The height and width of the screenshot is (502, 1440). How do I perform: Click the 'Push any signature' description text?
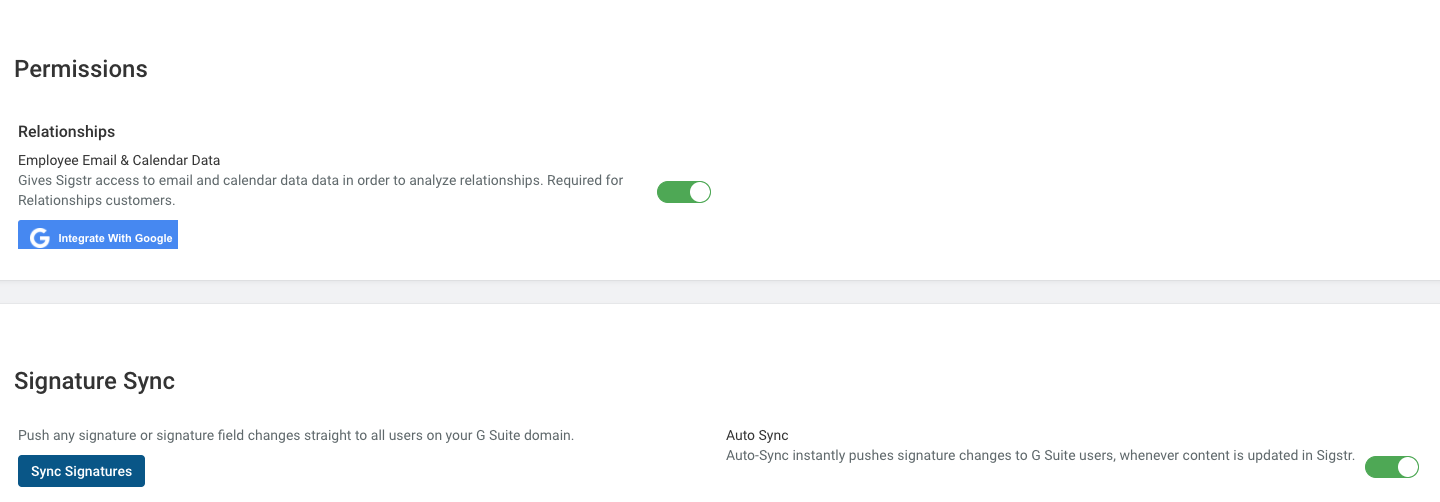(x=296, y=436)
